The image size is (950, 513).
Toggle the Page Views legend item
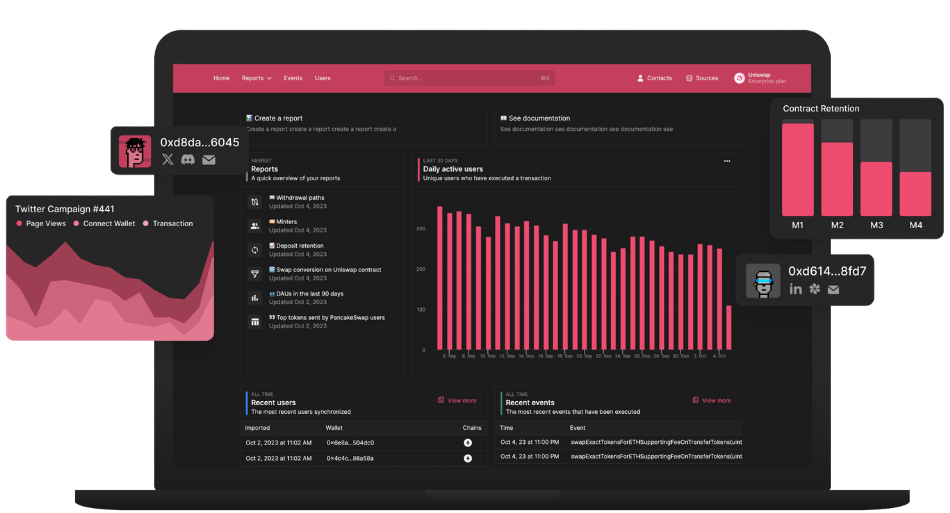[41, 223]
